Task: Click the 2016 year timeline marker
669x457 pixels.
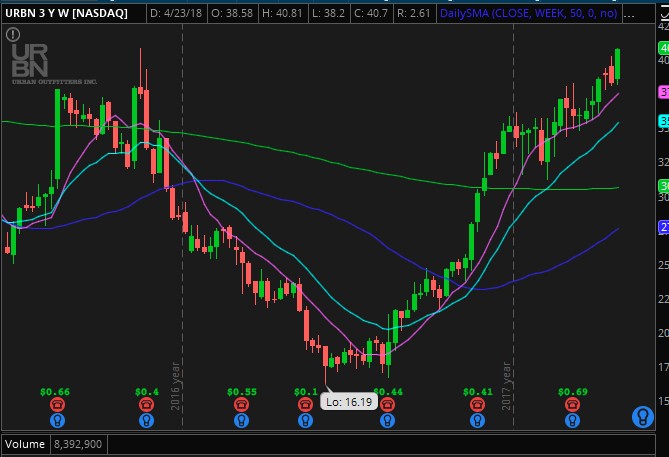Action: [x=175, y=386]
